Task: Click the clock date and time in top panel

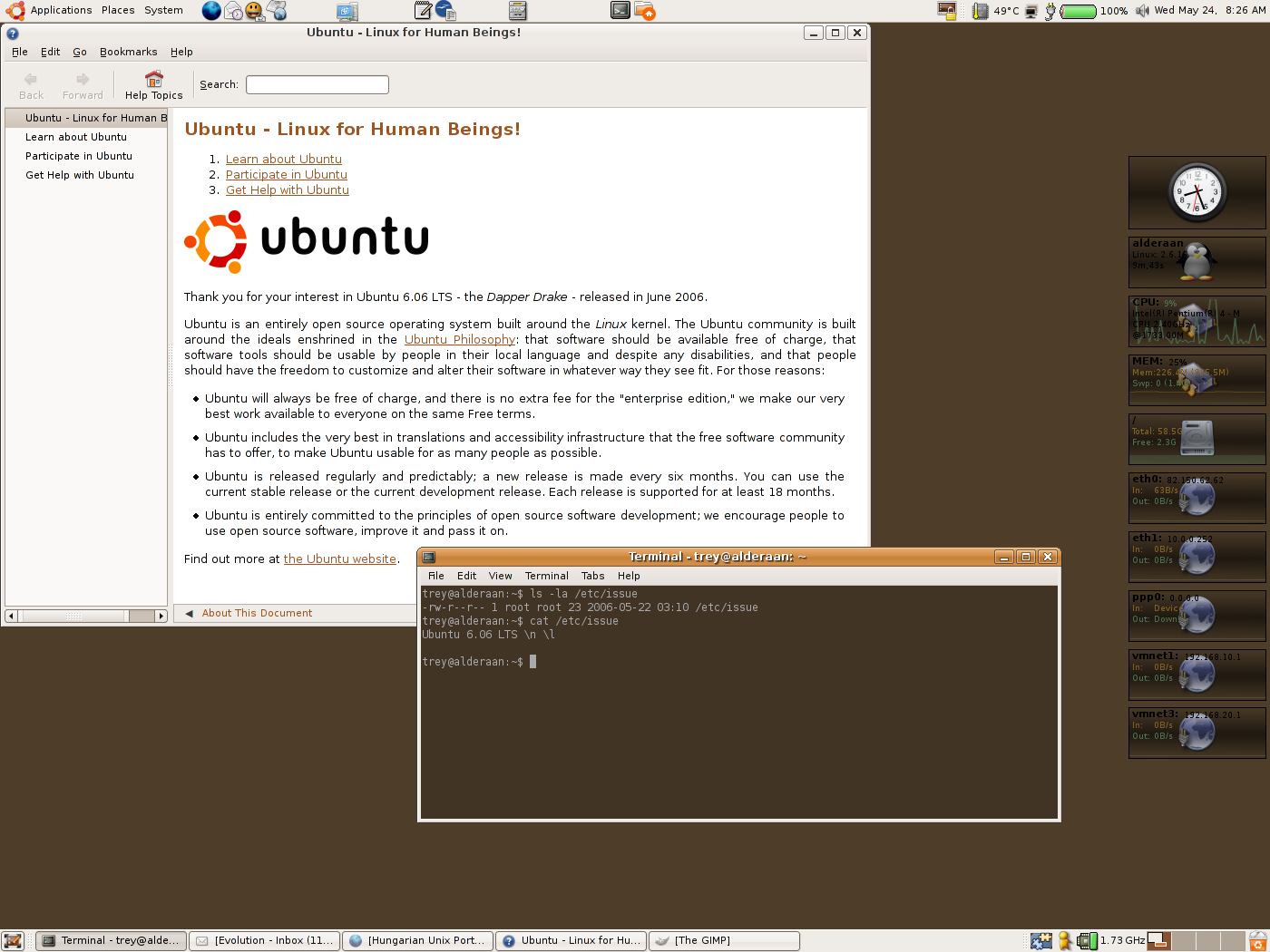Action: point(1210,11)
